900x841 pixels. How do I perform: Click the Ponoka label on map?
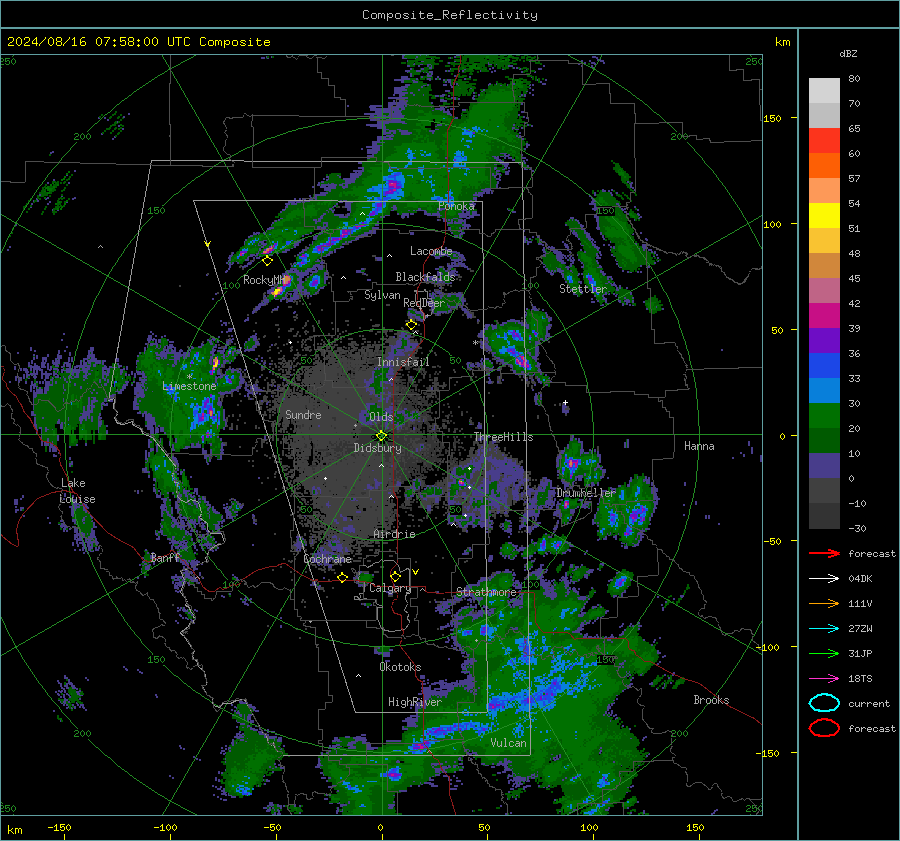point(456,206)
